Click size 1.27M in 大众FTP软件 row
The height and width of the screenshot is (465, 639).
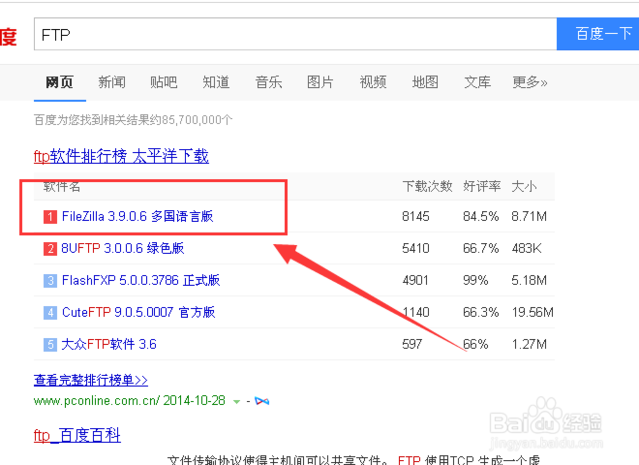click(529, 344)
